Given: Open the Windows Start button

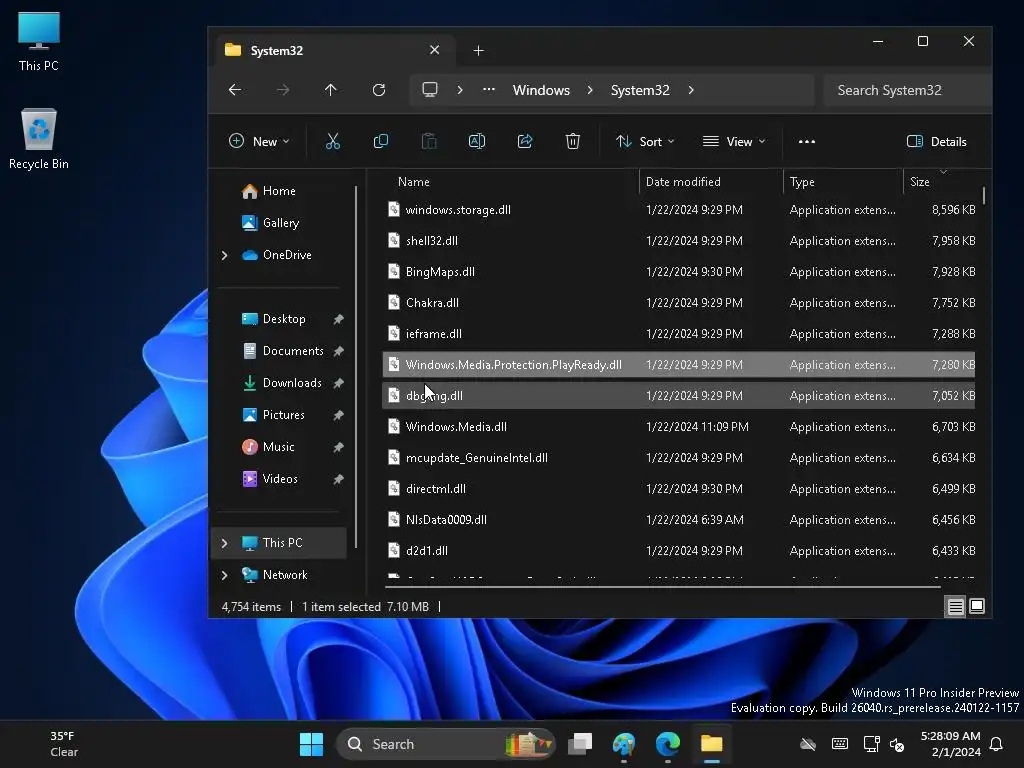Looking at the screenshot, I should pos(312,744).
